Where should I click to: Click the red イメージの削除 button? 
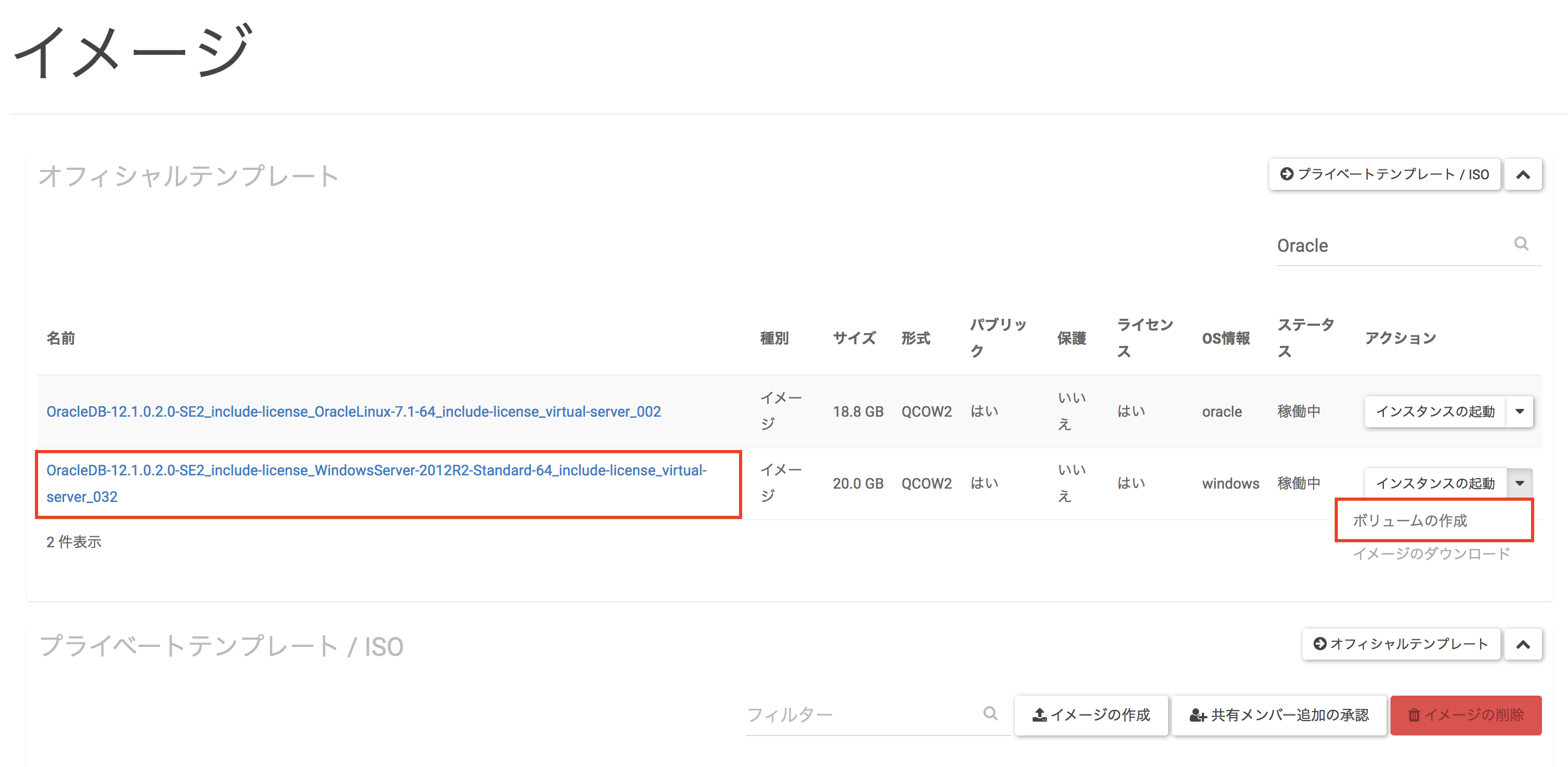[x=1465, y=714]
